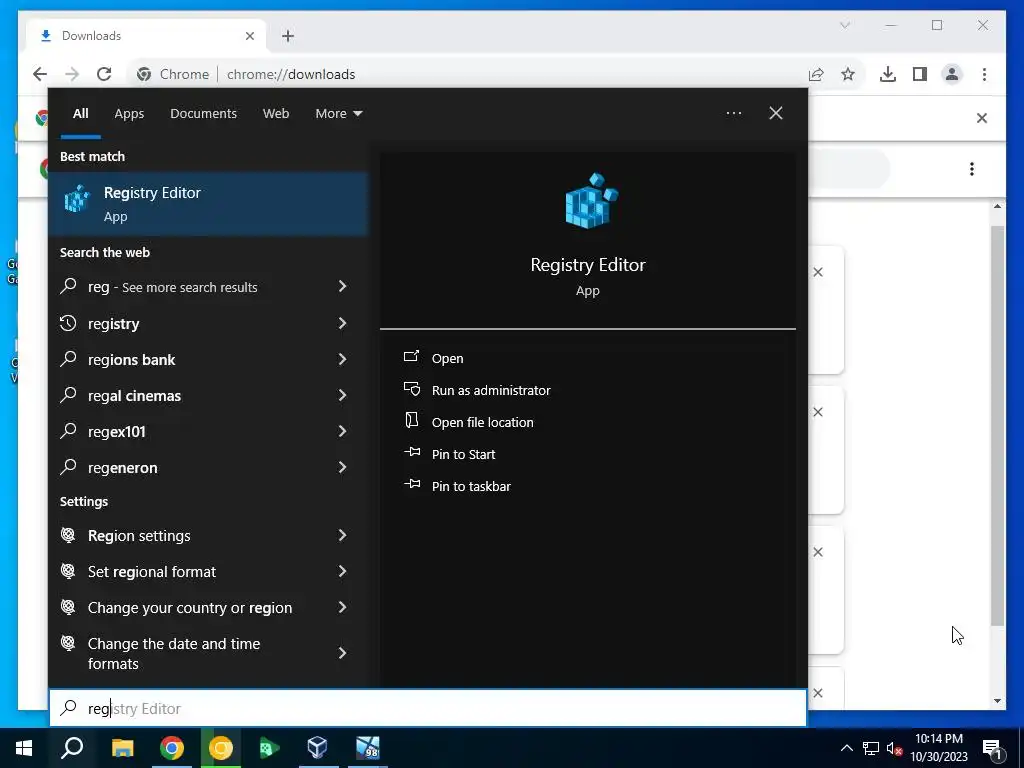Choose Pin to taskbar
This screenshot has height=768, width=1024.
(471, 486)
